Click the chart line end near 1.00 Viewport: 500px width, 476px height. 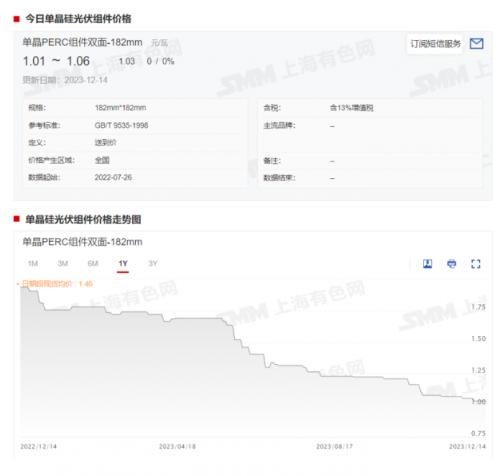[x=473, y=399]
